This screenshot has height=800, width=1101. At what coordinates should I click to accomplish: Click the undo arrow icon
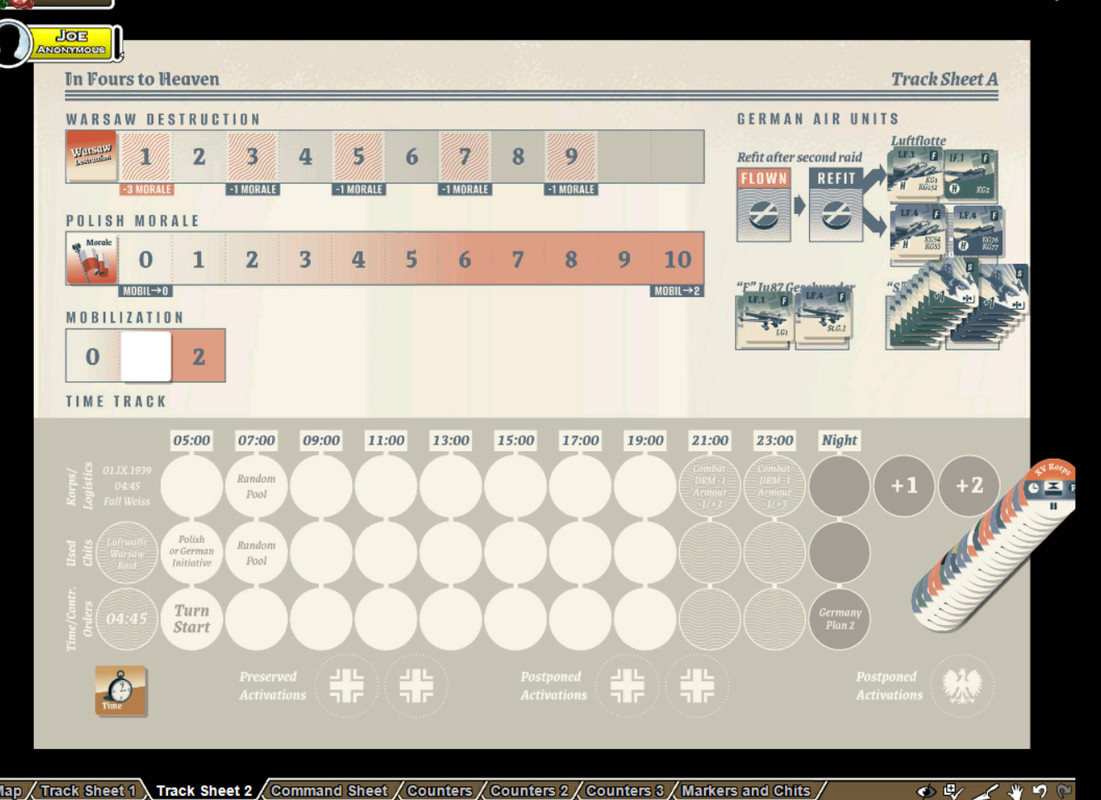1040,791
